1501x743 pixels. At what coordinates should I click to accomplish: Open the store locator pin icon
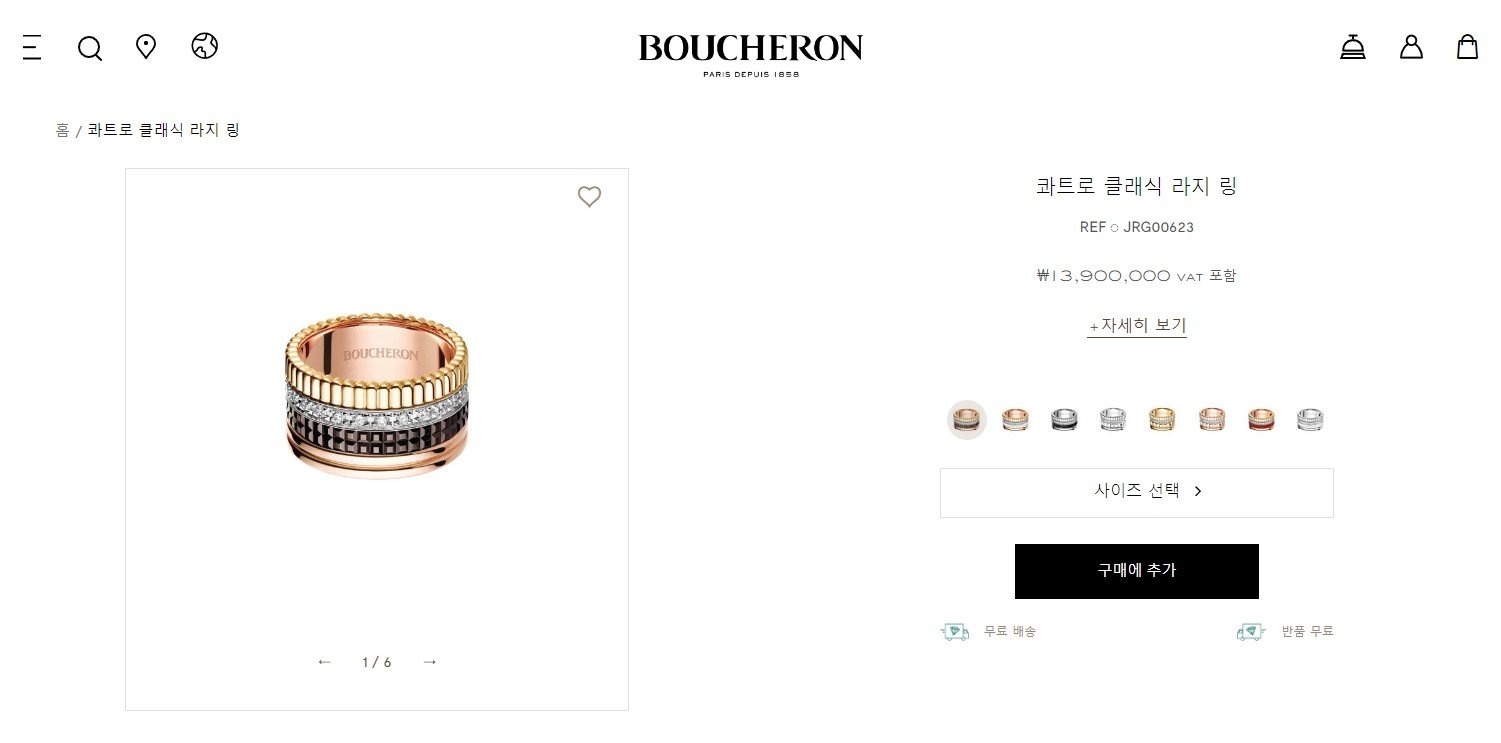point(146,47)
